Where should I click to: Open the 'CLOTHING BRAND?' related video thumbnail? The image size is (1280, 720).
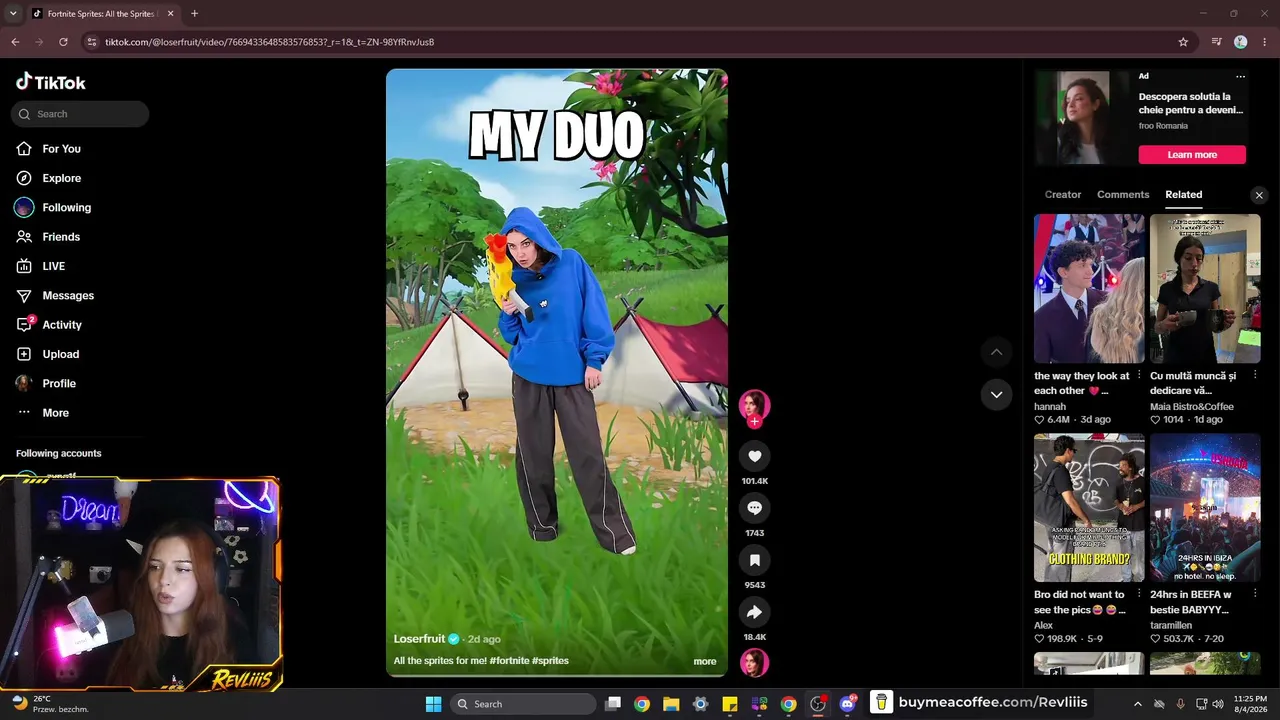click(x=1089, y=507)
